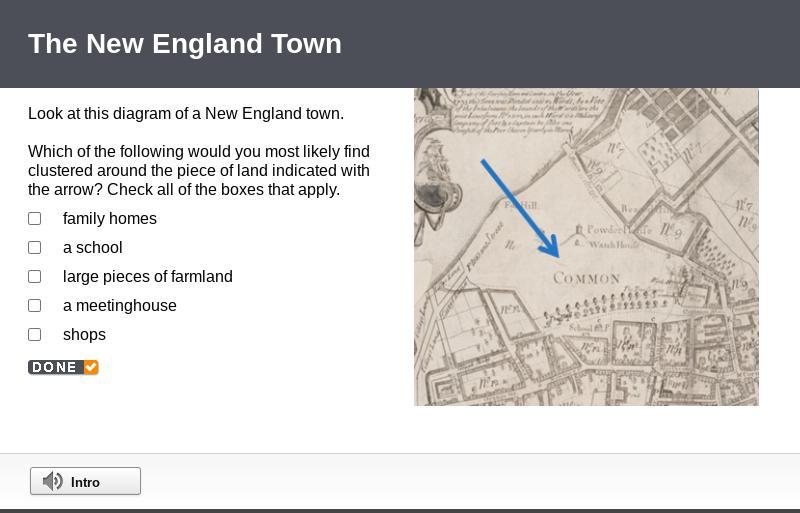The height and width of the screenshot is (513, 800).
Task: Check the 'family homes' checkbox
Action: click(x=34, y=218)
